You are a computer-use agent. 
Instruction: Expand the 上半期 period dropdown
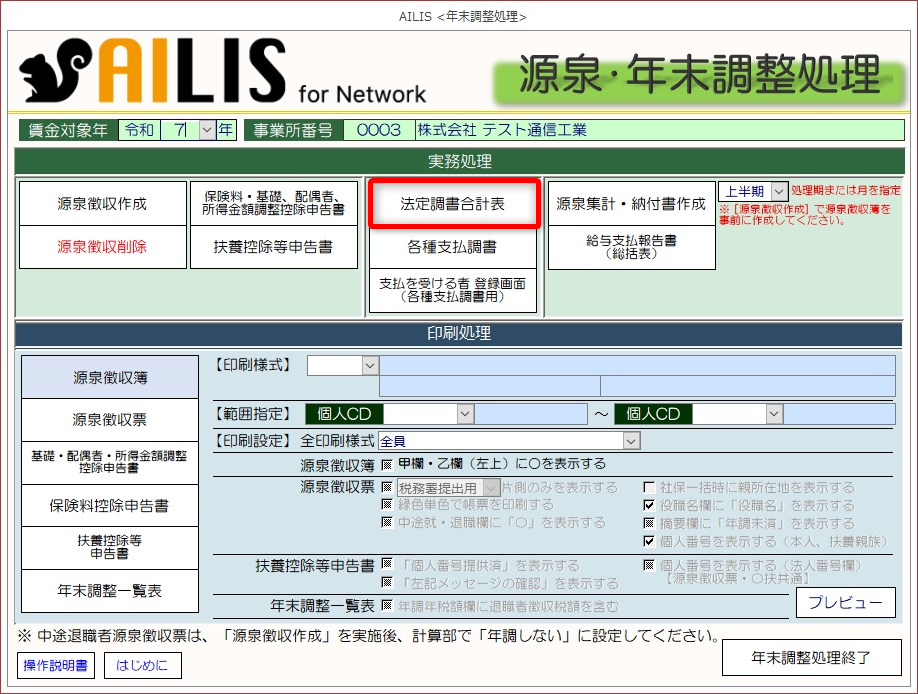(x=779, y=191)
